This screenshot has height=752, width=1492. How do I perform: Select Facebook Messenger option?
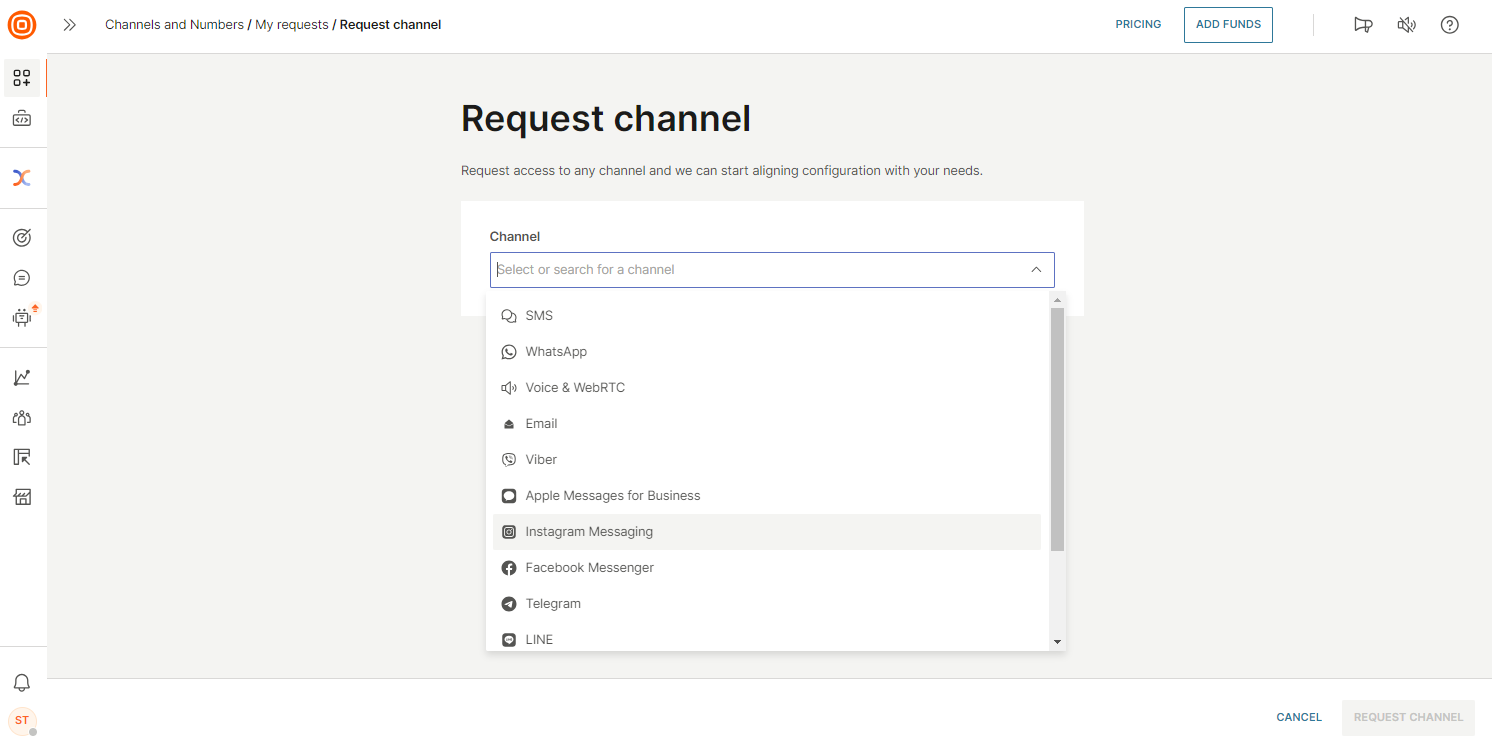pyautogui.click(x=767, y=568)
